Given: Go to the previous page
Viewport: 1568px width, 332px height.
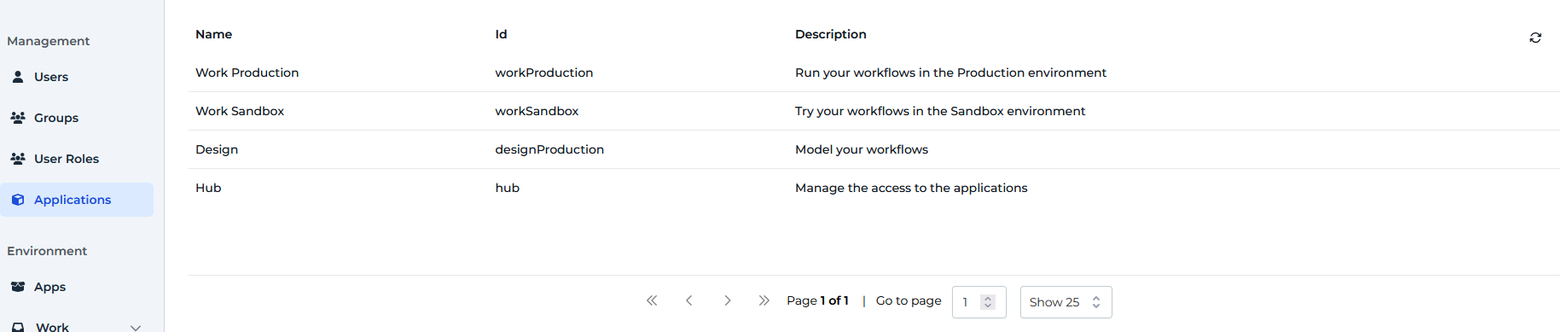Looking at the screenshot, I should click(x=689, y=300).
